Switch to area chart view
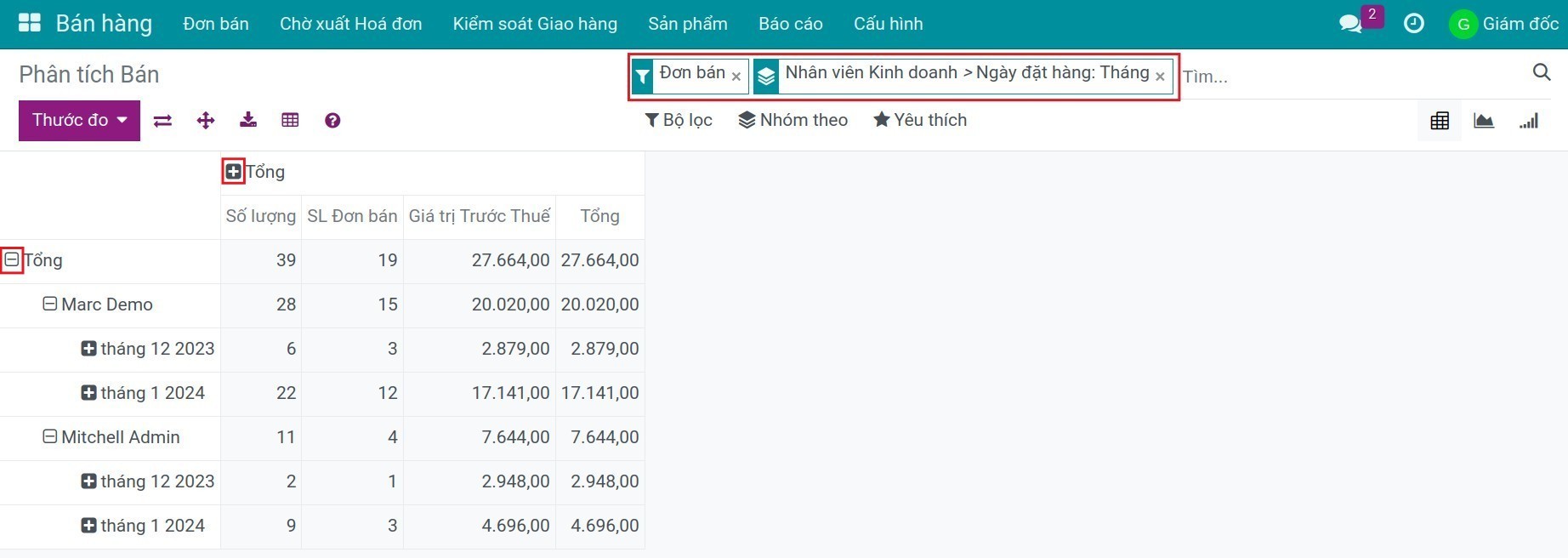This screenshot has width=1568, height=558. [1484, 121]
